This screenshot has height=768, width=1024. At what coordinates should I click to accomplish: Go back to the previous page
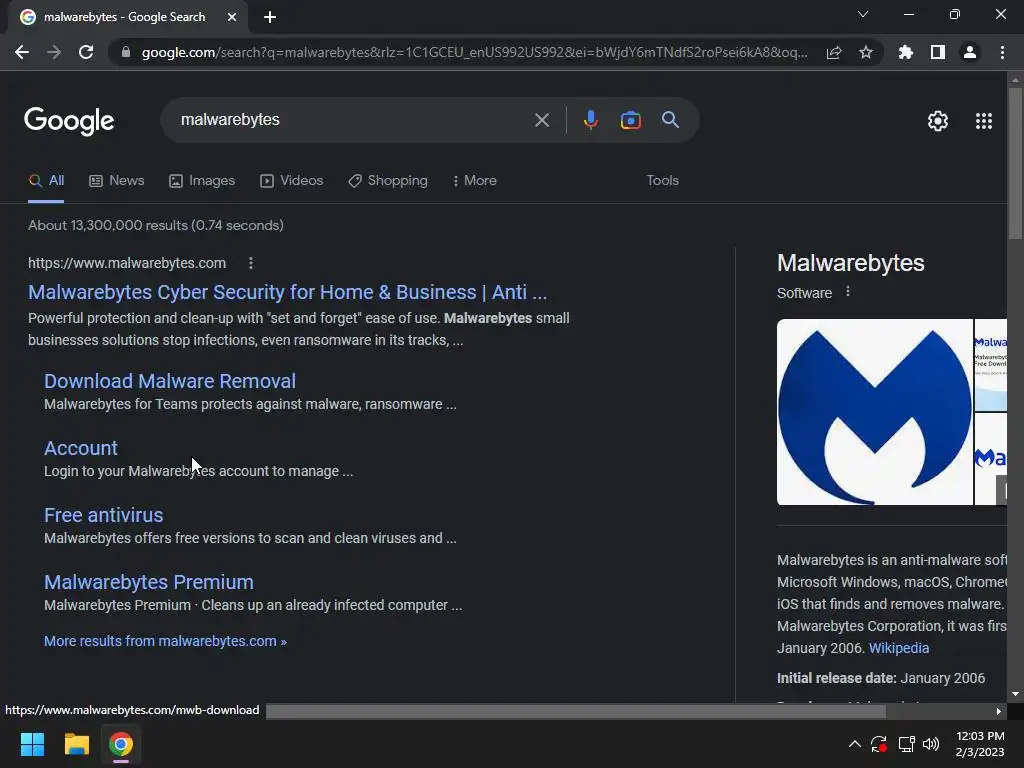coord(22,52)
